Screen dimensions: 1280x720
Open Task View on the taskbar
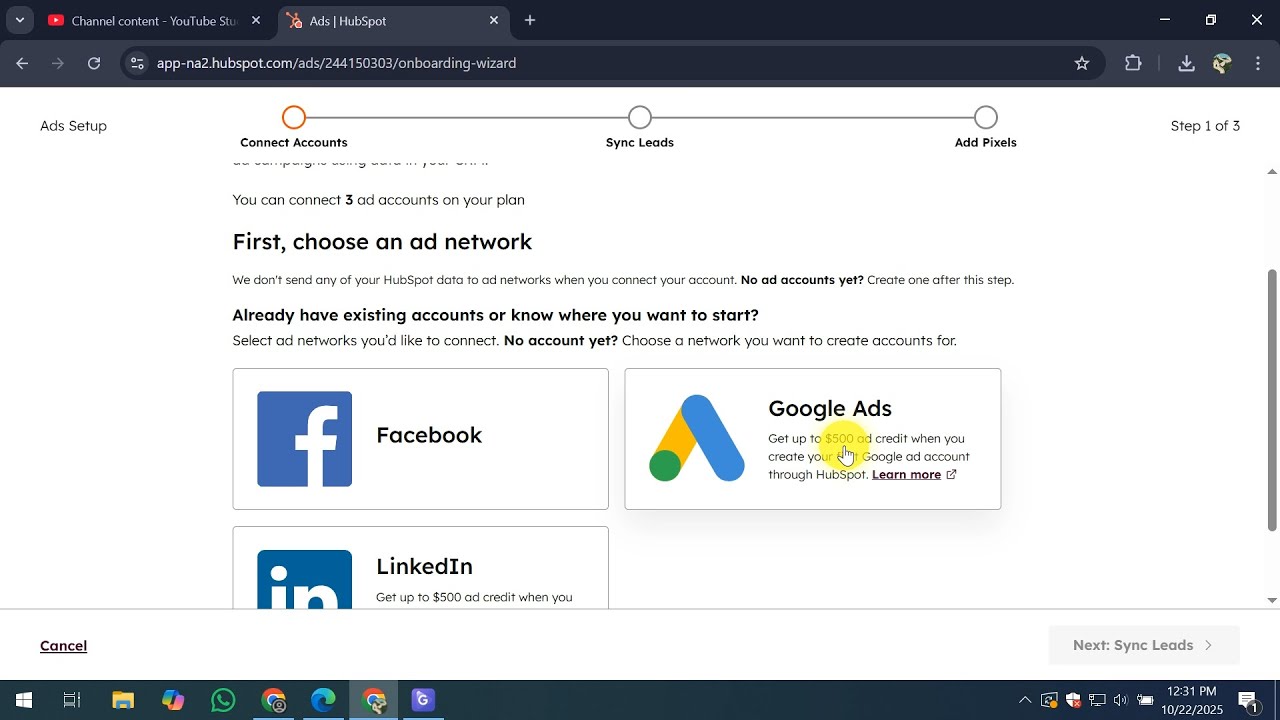coord(72,700)
